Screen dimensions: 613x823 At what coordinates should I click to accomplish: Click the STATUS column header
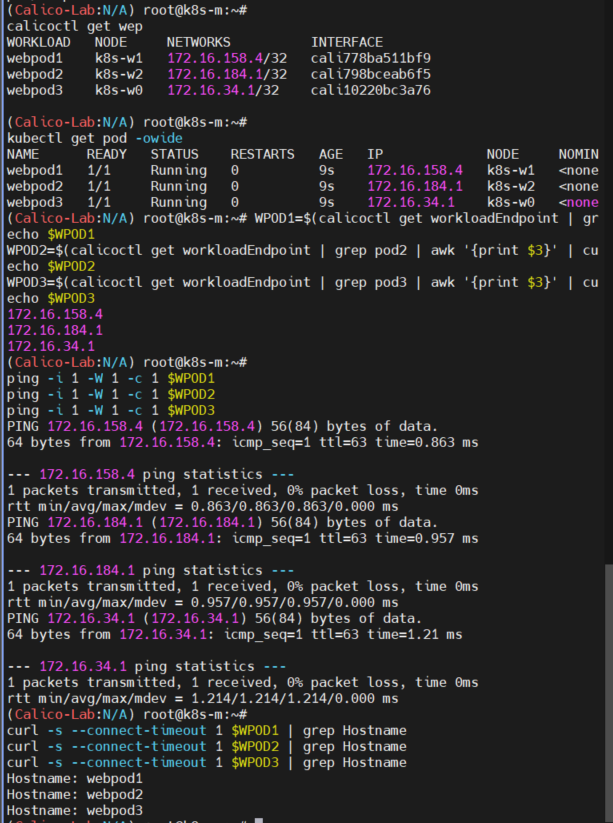pos(175,154)
